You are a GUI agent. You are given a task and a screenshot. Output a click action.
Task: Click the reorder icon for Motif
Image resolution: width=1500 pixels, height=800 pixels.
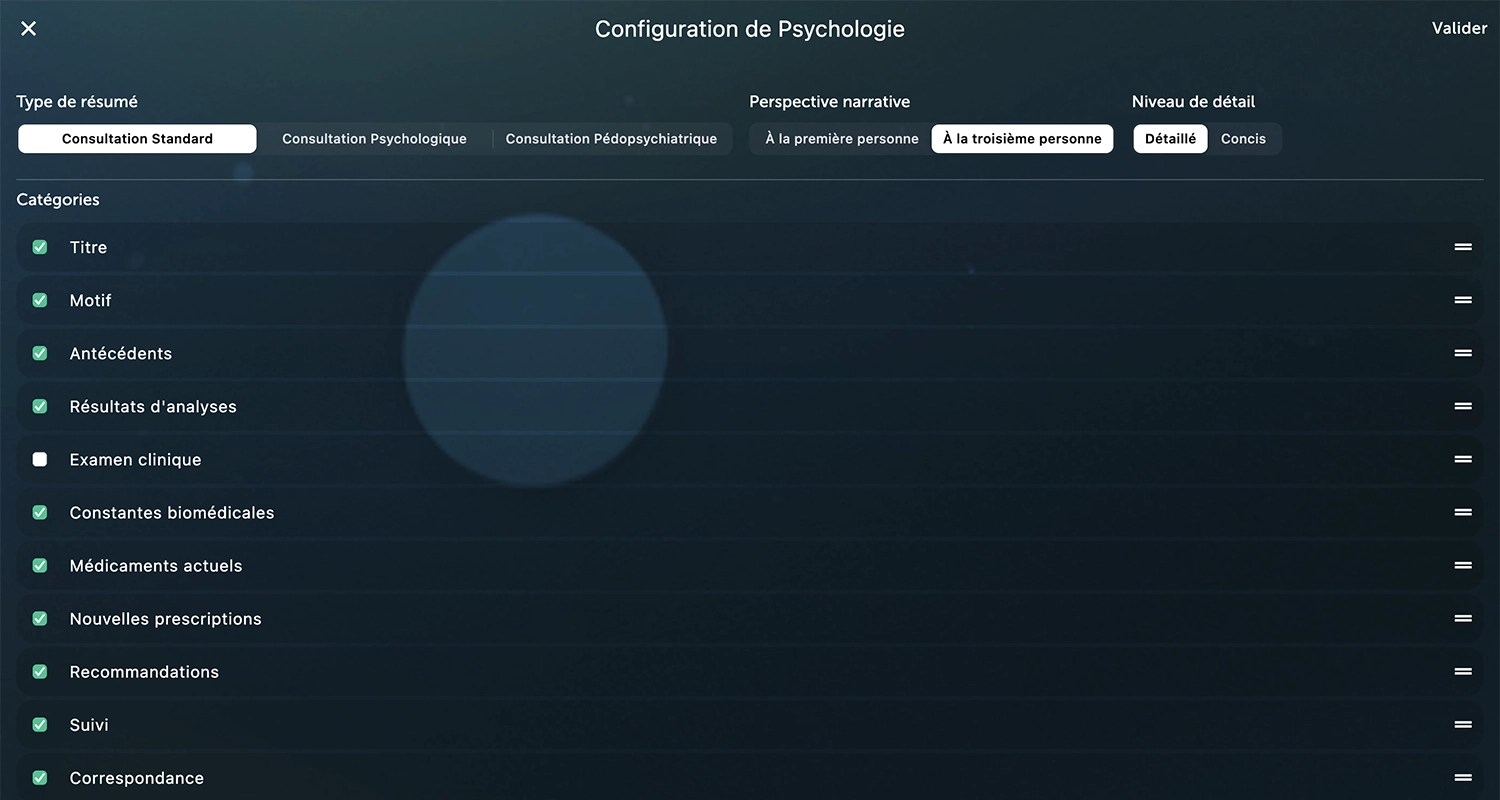point(1462,300)
